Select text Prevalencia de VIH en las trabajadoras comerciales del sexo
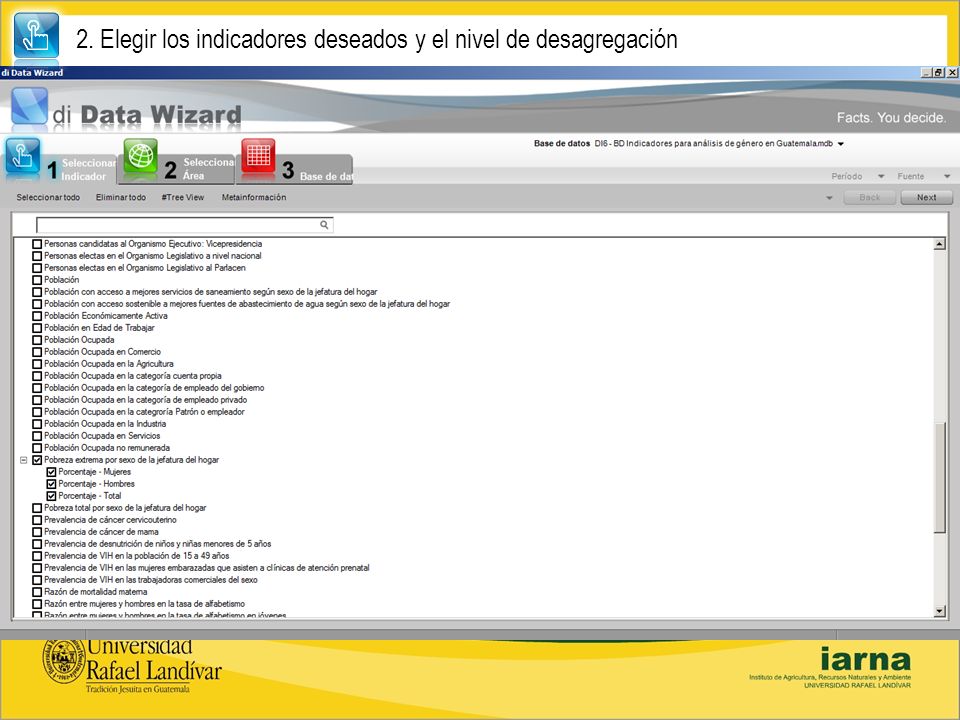The height and width of the screenshot is (720, 960). point(151,580)
